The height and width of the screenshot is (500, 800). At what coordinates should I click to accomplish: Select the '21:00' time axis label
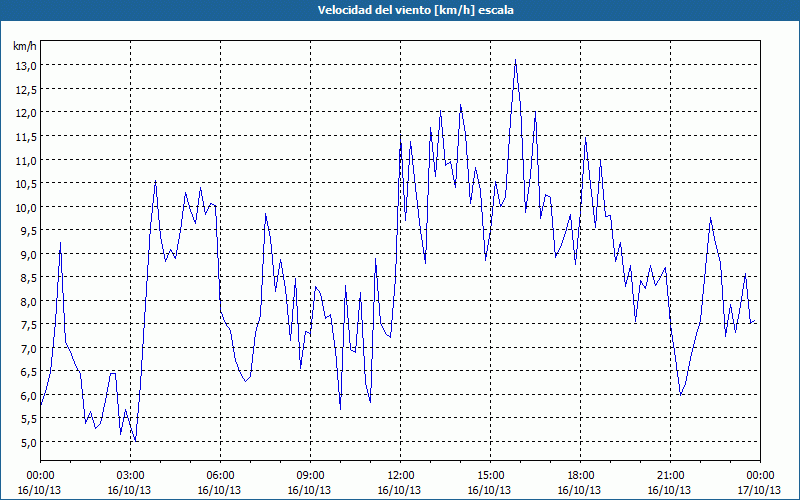point(670,476)
